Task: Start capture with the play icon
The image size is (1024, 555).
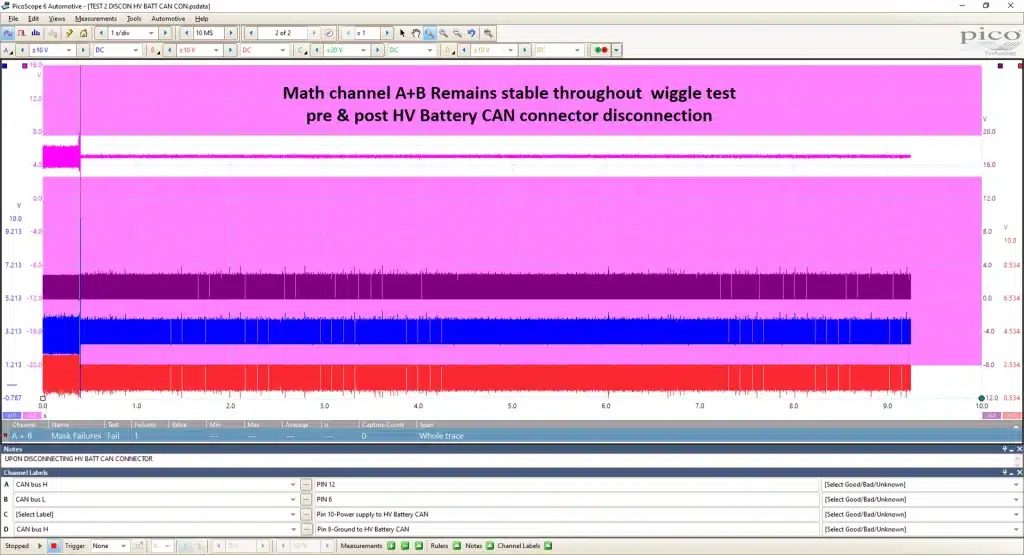Action: (x=40, y=546)
